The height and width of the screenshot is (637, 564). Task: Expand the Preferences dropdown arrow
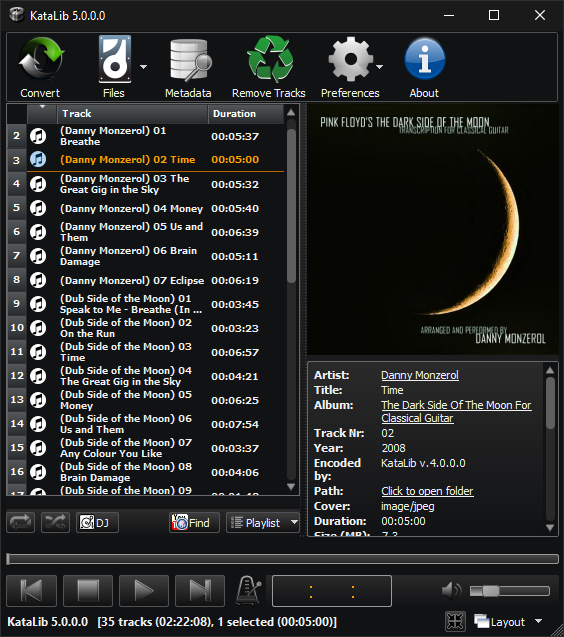tap(380, 67)
